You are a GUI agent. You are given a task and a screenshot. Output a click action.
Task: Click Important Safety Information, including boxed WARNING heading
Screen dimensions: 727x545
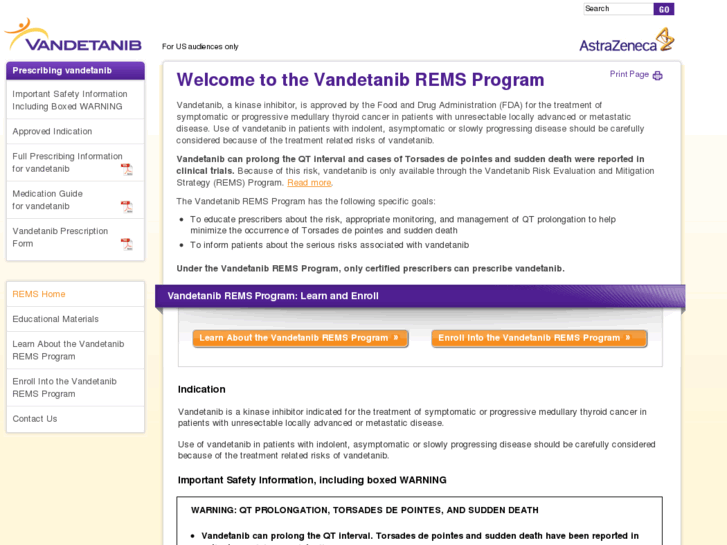coord(312,480)
